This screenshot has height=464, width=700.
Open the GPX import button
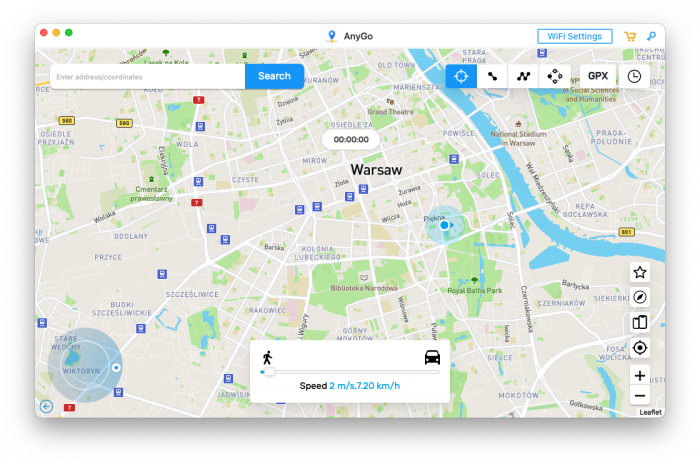(598, 76)
